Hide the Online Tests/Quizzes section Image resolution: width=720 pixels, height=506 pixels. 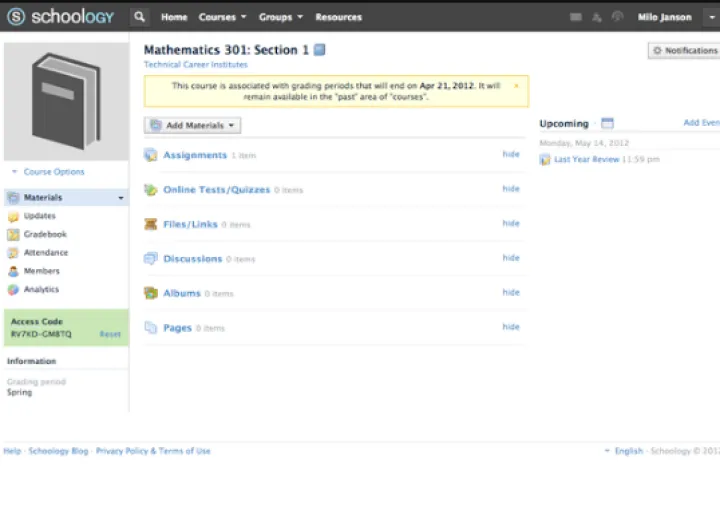[511, 189]
